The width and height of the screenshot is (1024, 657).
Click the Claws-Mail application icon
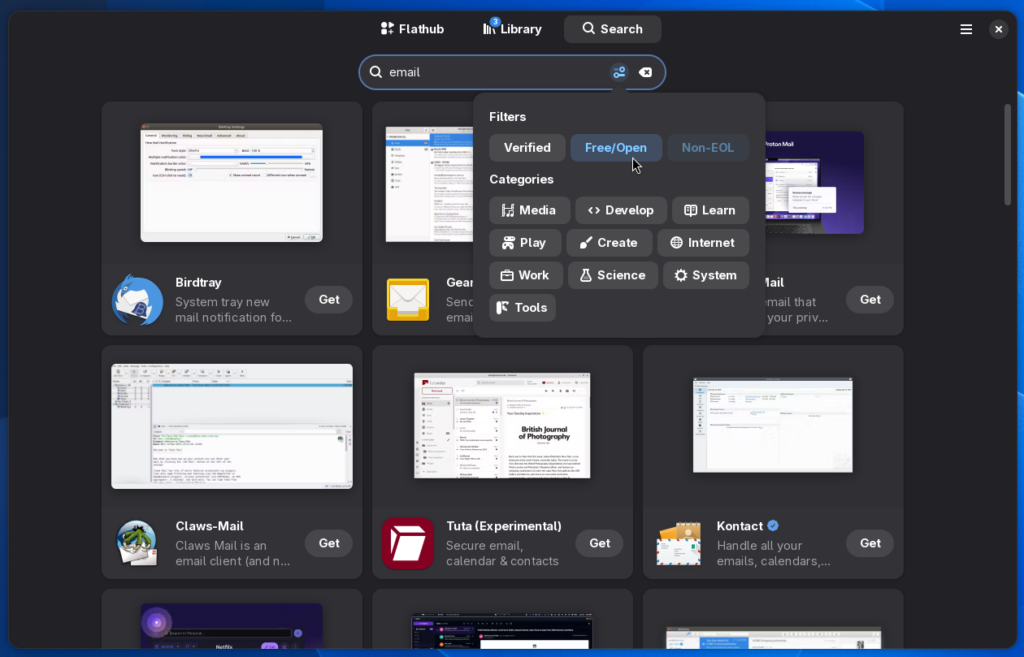click(x=137, y=543)
